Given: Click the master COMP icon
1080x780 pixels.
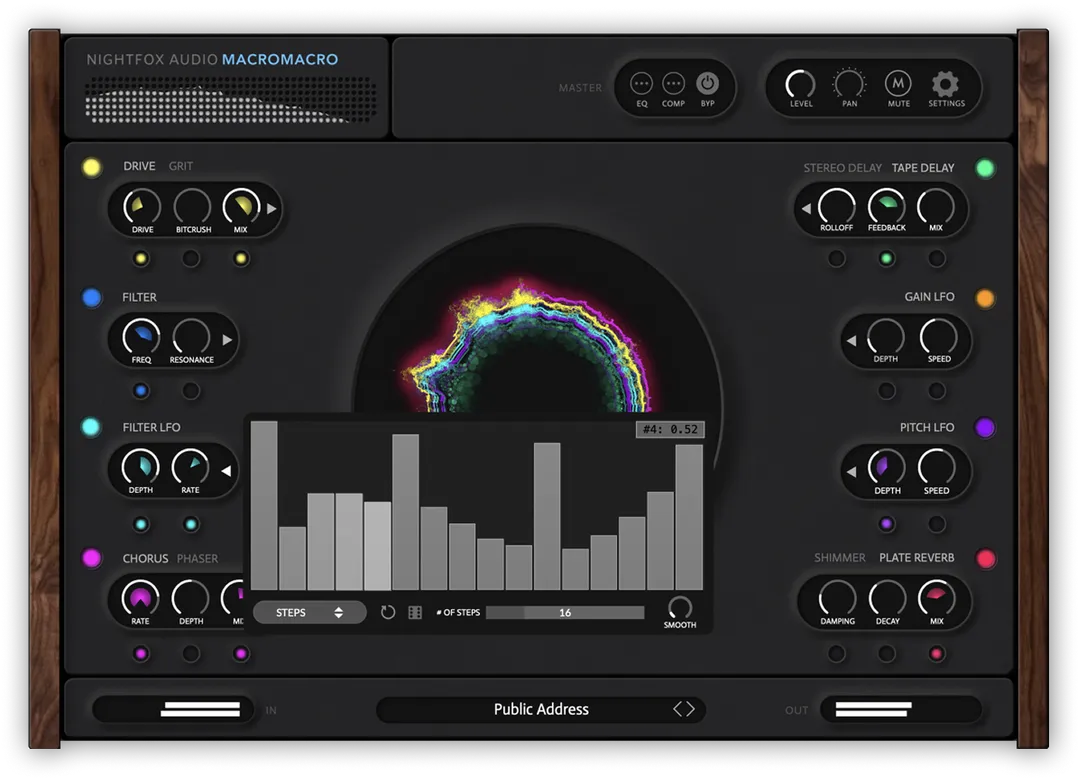Looking at the screenshot, I should [674, 84].
